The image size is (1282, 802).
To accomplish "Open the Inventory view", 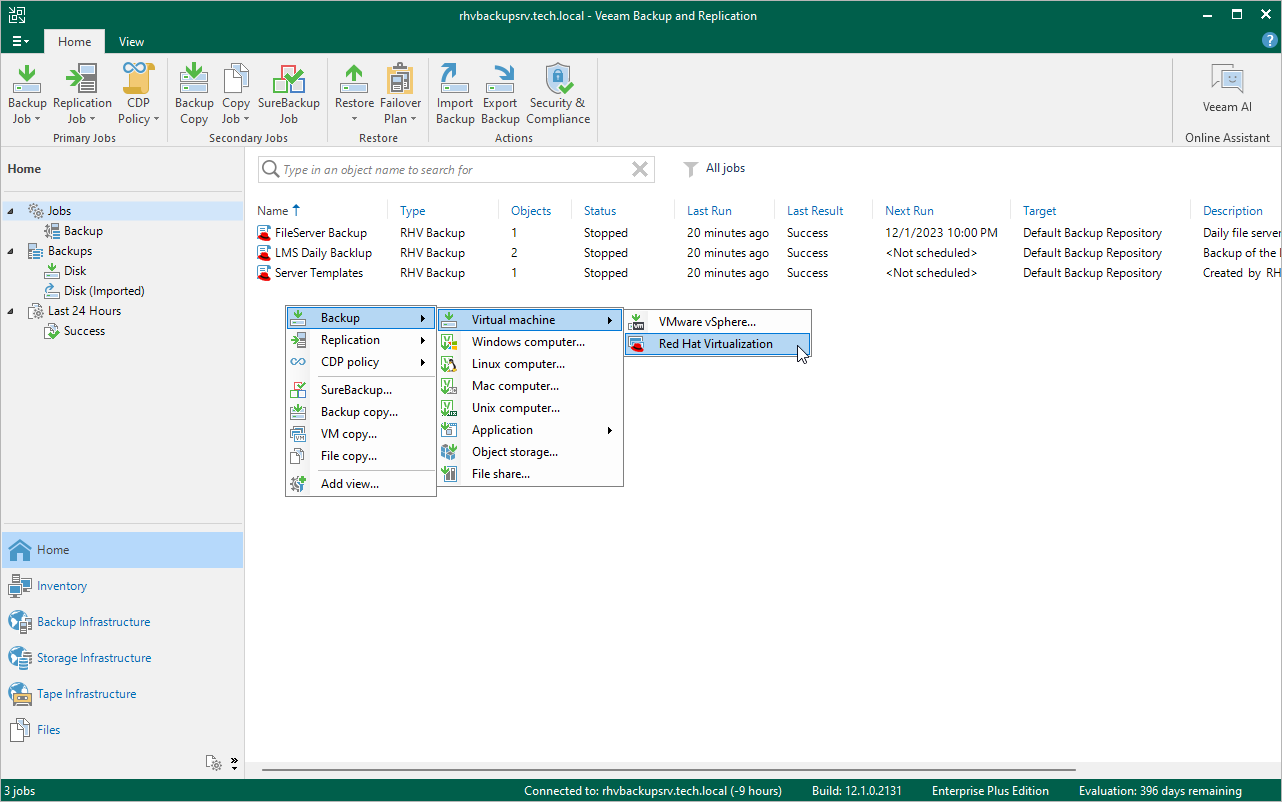I will [x=122, y=586].
